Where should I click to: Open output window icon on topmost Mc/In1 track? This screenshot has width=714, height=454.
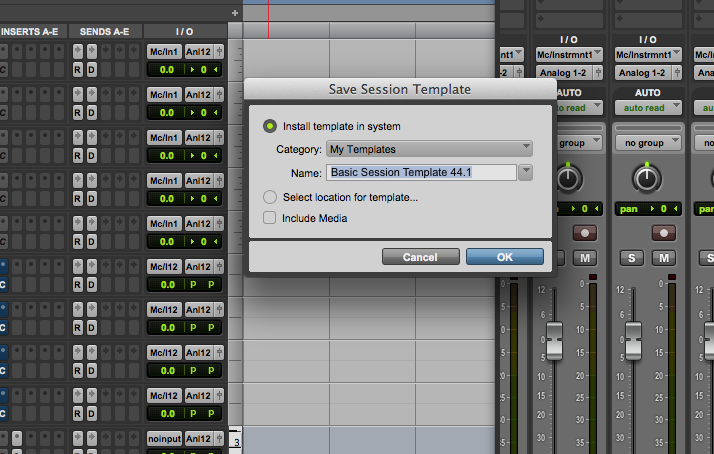point(219,51)
